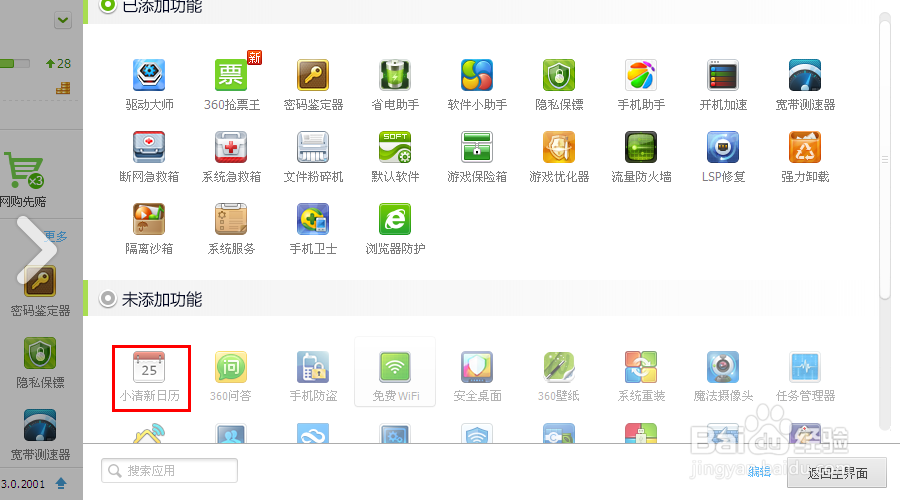Launch 游戏保险箱

click(477, 157)
